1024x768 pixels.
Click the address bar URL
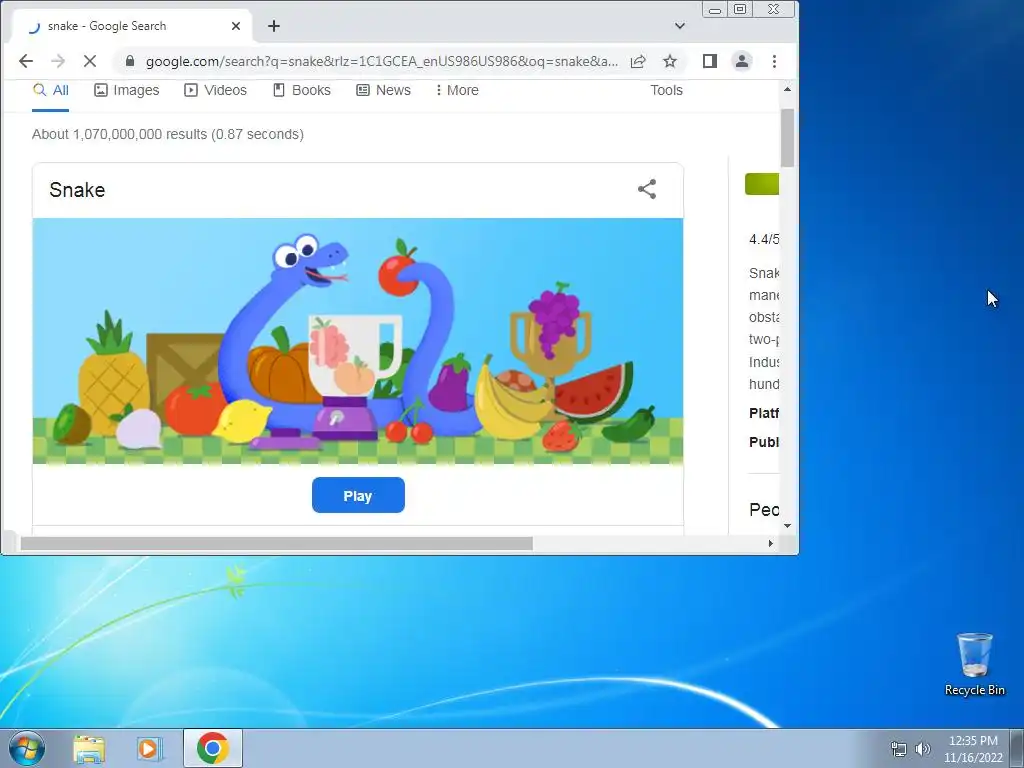click(x=381, y=61)
